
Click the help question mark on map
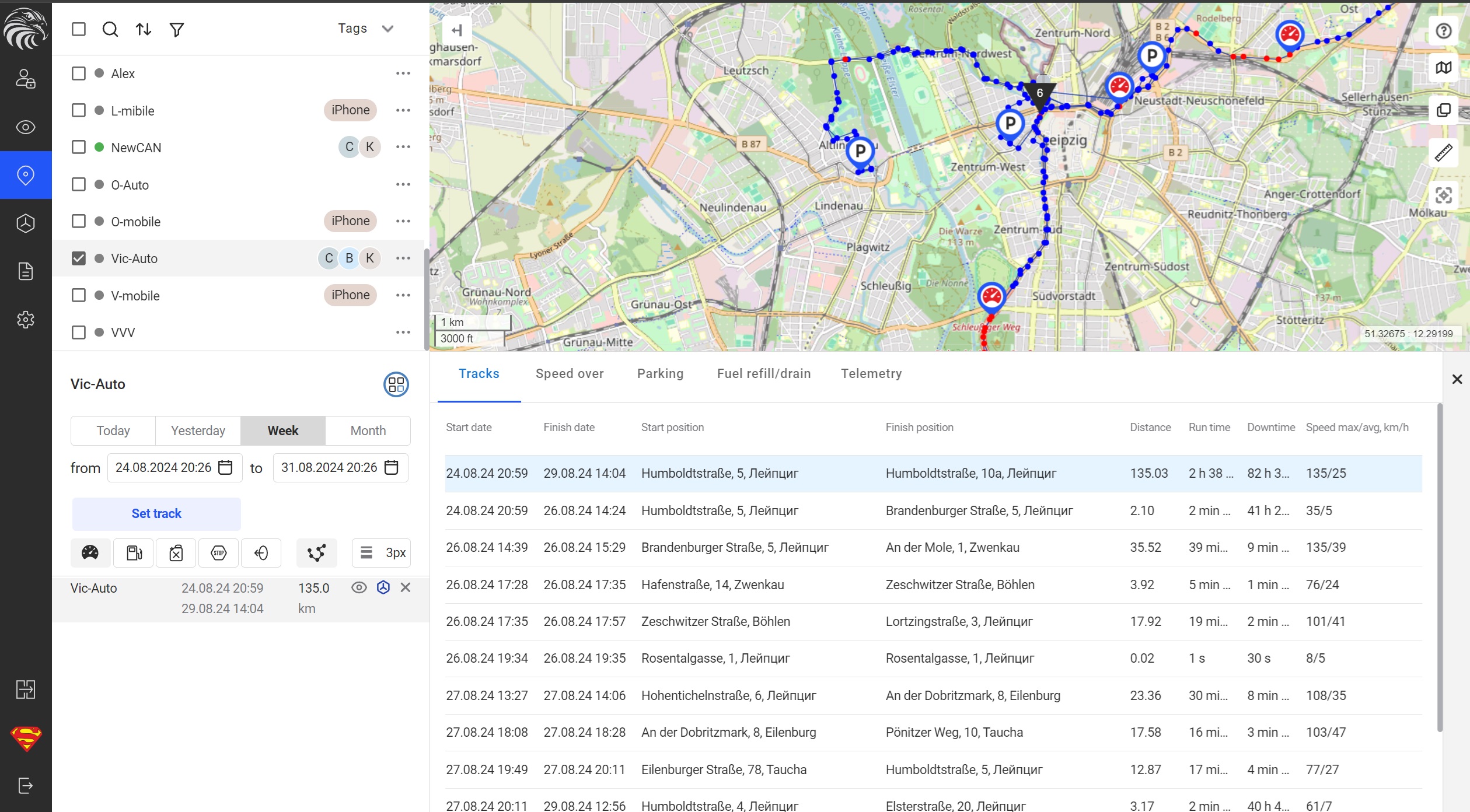click(1444, 31)
